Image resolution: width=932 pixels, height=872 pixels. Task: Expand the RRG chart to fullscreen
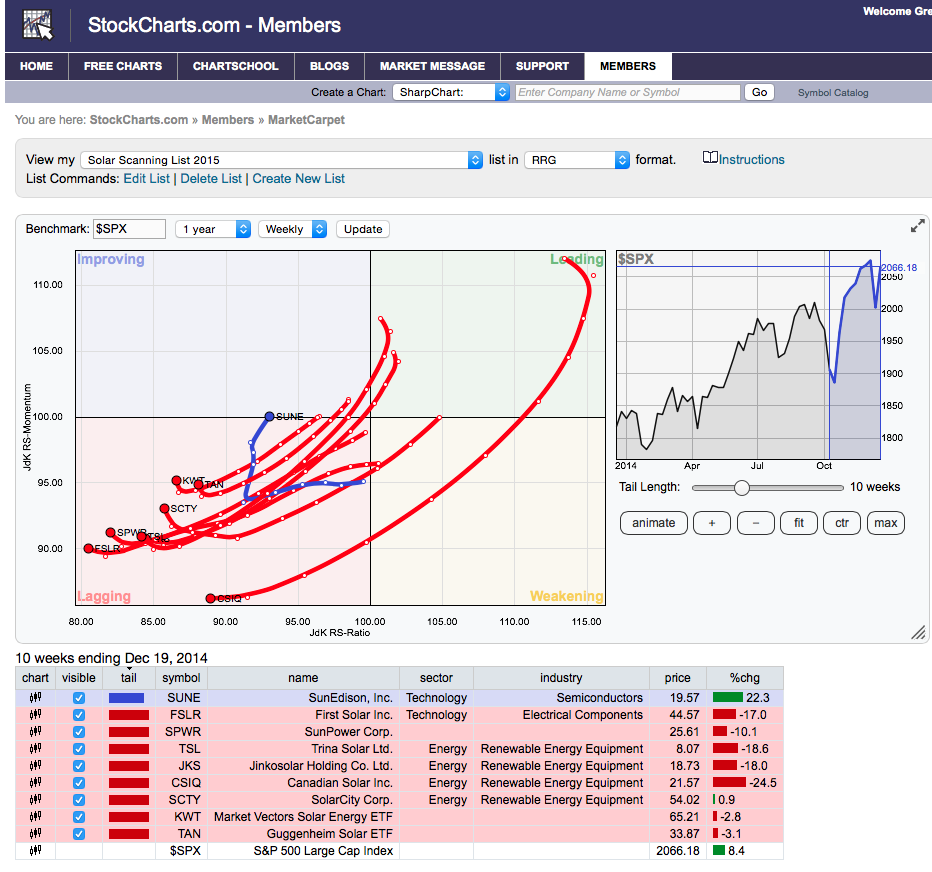(x=917, y=226)
